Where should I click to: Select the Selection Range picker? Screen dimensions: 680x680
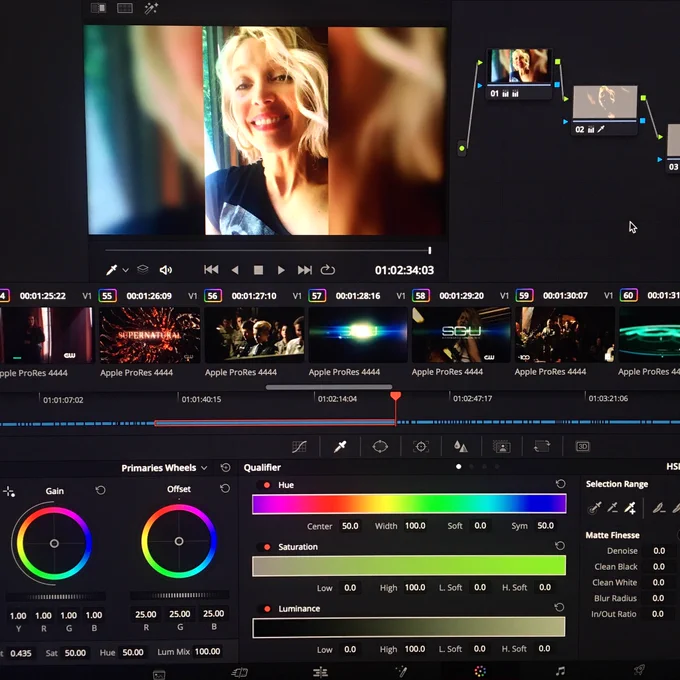(x=594, y=507)
